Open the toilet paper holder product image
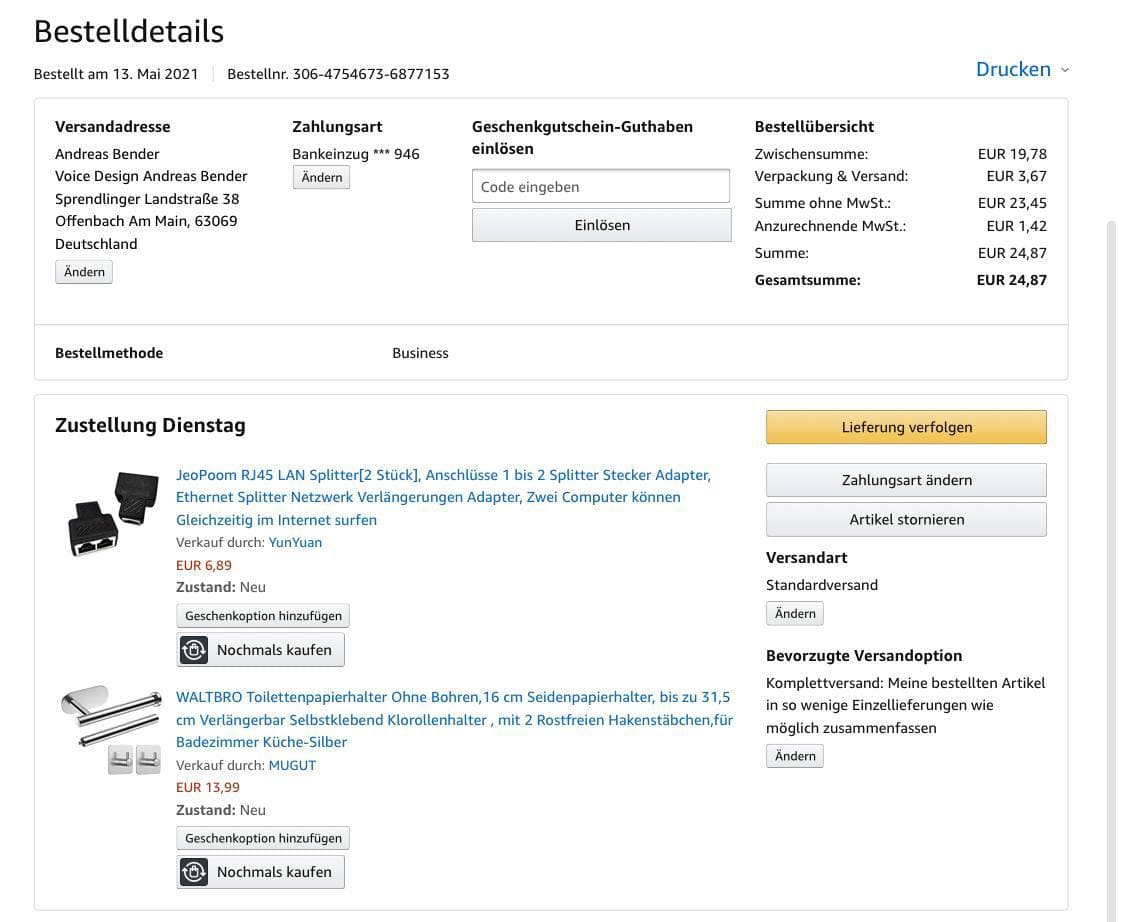The width and height of the screenshot is (1125, 922). tap(110, 728)
